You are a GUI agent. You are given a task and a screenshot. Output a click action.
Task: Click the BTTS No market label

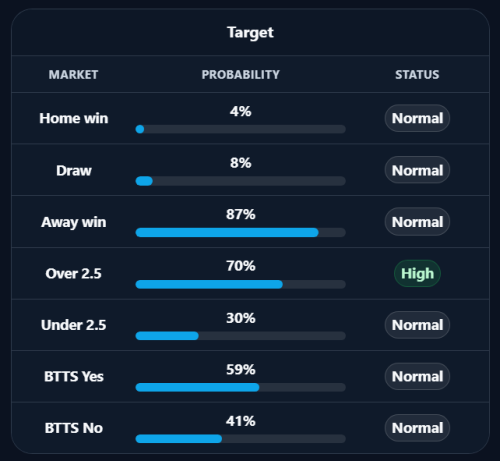pyautogui.click(x=74, y=428)
